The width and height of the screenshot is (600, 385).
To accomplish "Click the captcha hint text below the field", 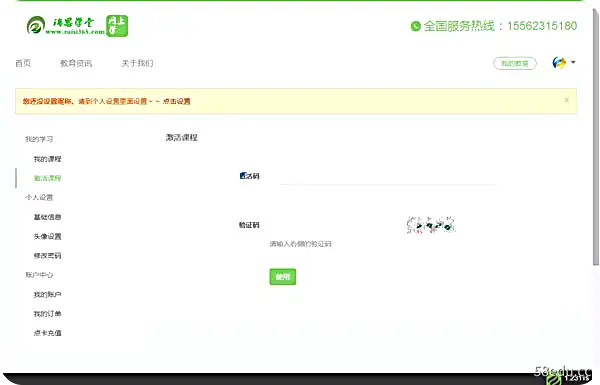I will 300,243.
